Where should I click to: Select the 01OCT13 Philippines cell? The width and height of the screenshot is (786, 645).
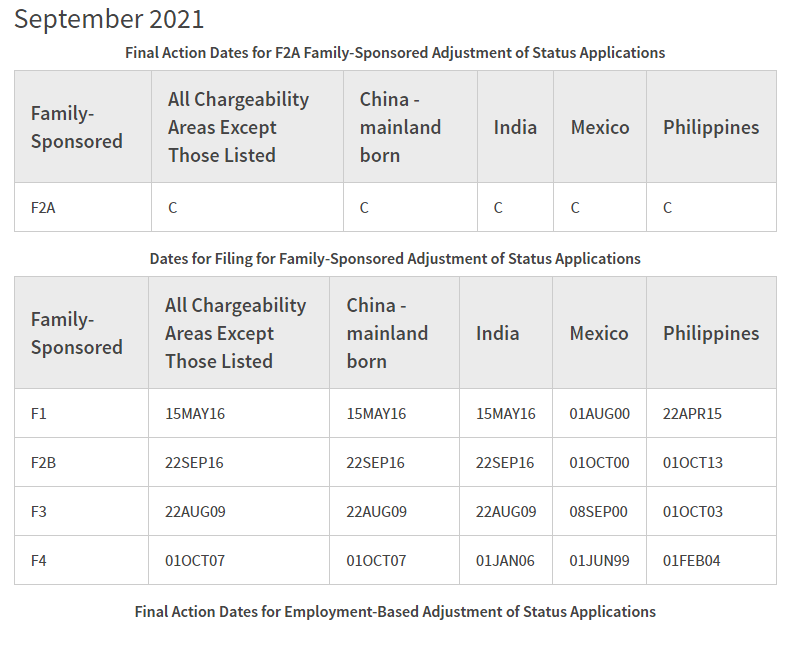(x=692, y=463)
